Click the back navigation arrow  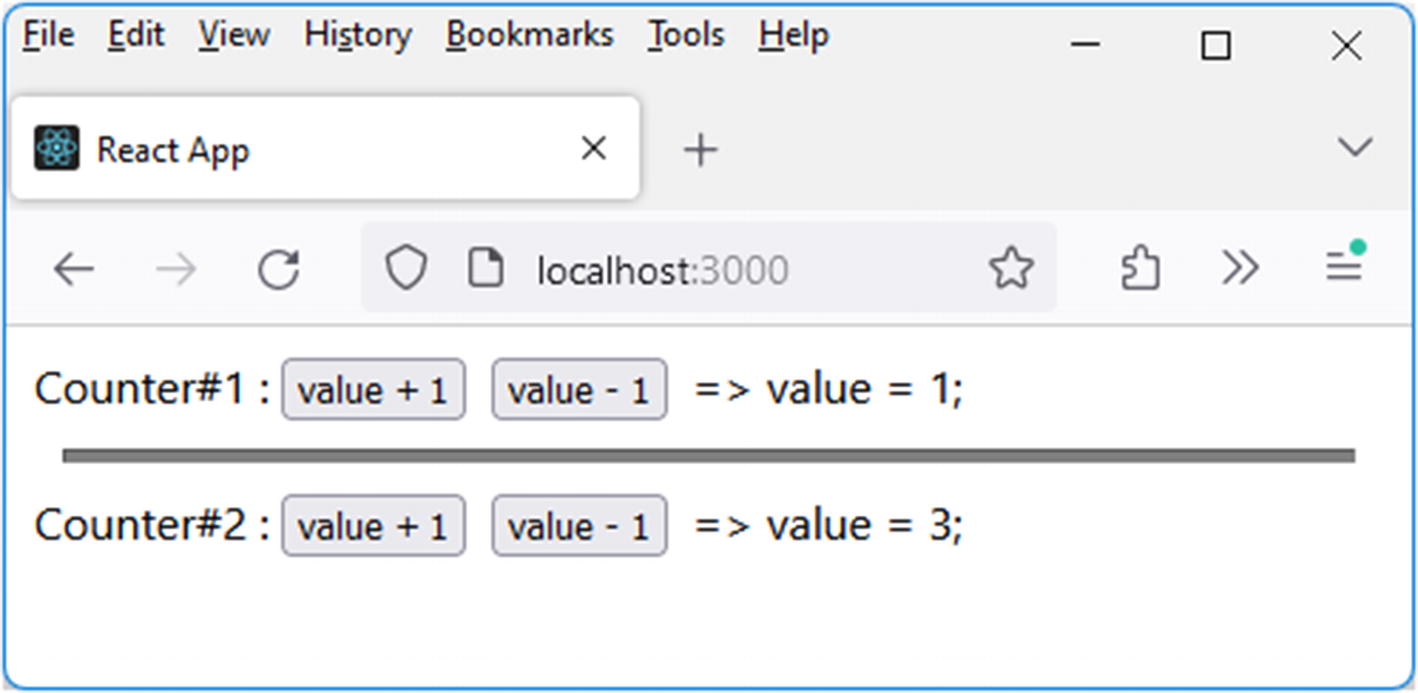point(73,269)
